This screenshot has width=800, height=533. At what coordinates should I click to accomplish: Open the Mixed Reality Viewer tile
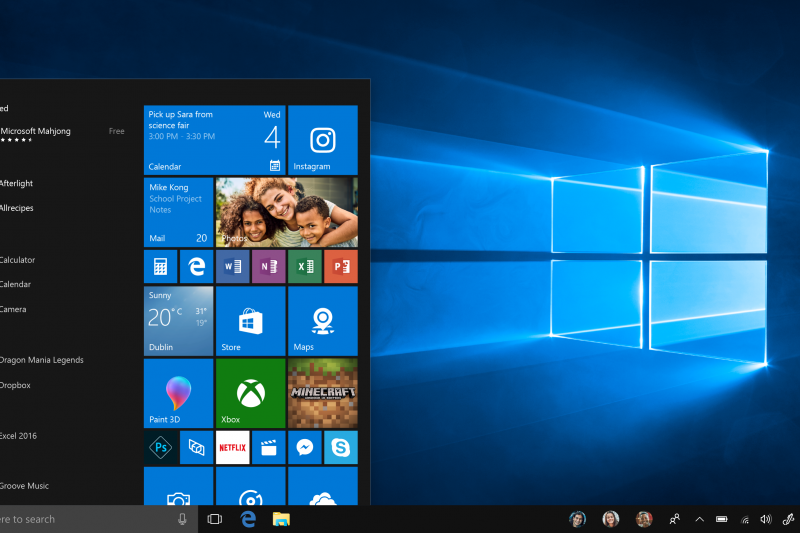pyautogui.click(x=196, y=447)
